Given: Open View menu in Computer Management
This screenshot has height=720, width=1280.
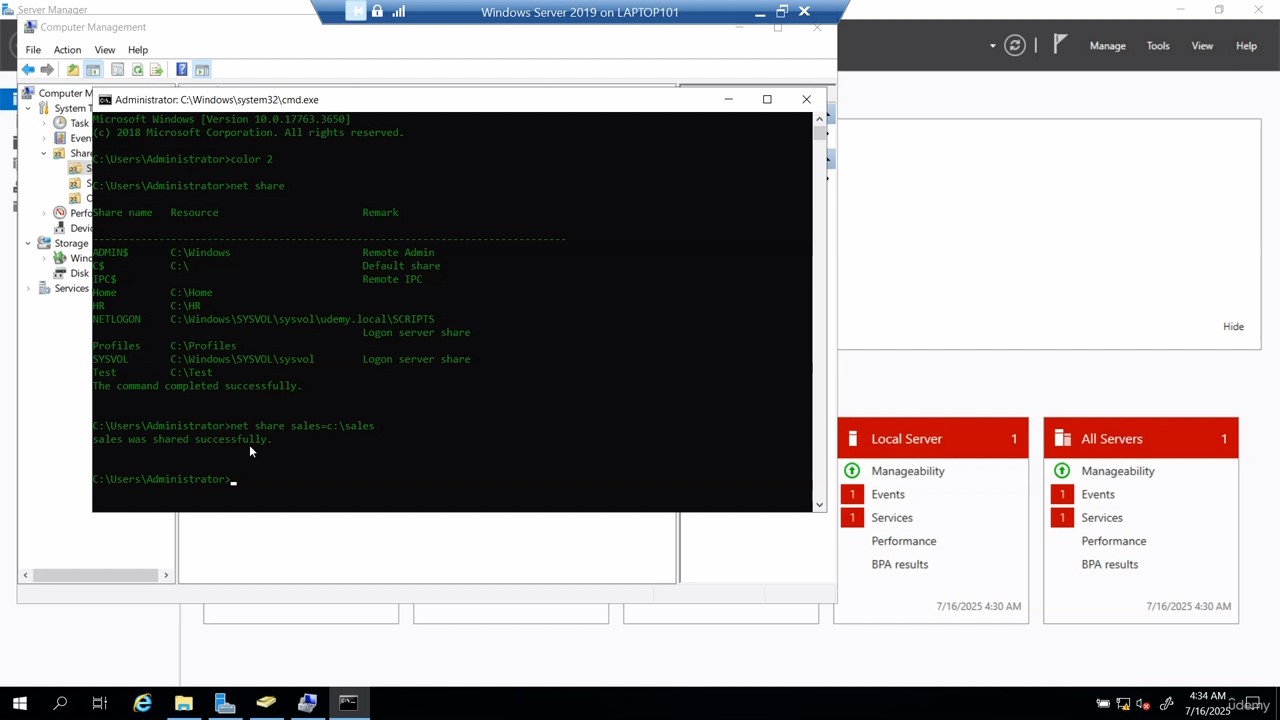Looking at the screenshot, I should pyautogui.click(x=104, y=50).
